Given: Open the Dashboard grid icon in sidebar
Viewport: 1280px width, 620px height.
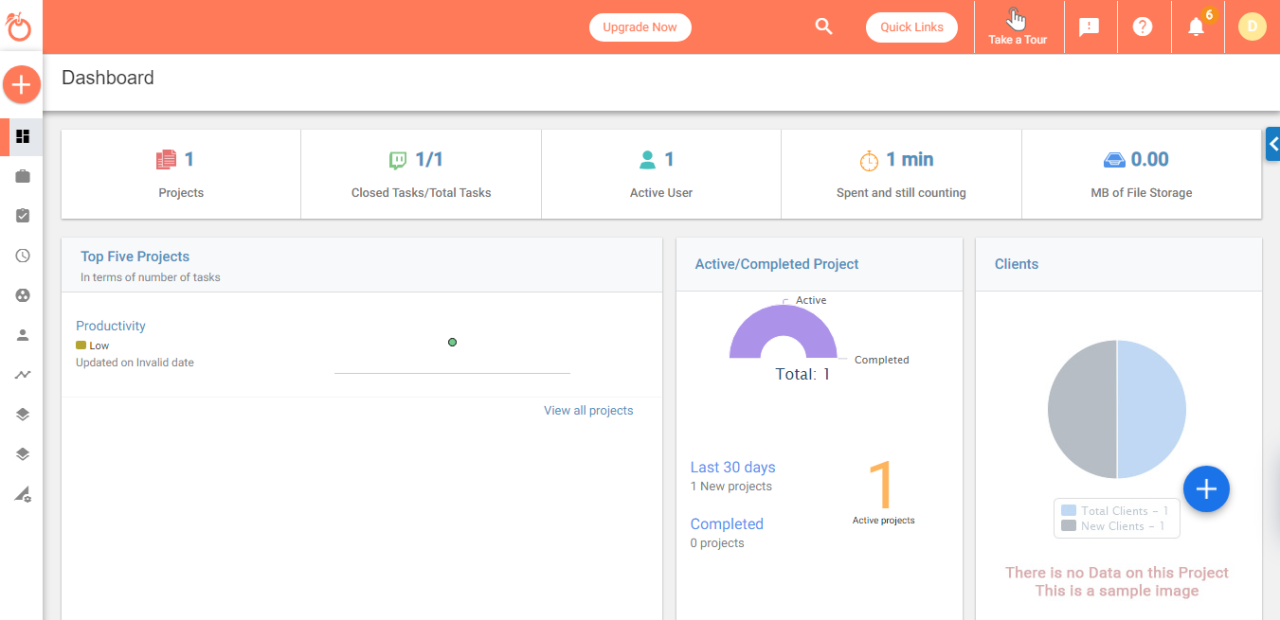Looking at the screenshot, I should point(21,136).
